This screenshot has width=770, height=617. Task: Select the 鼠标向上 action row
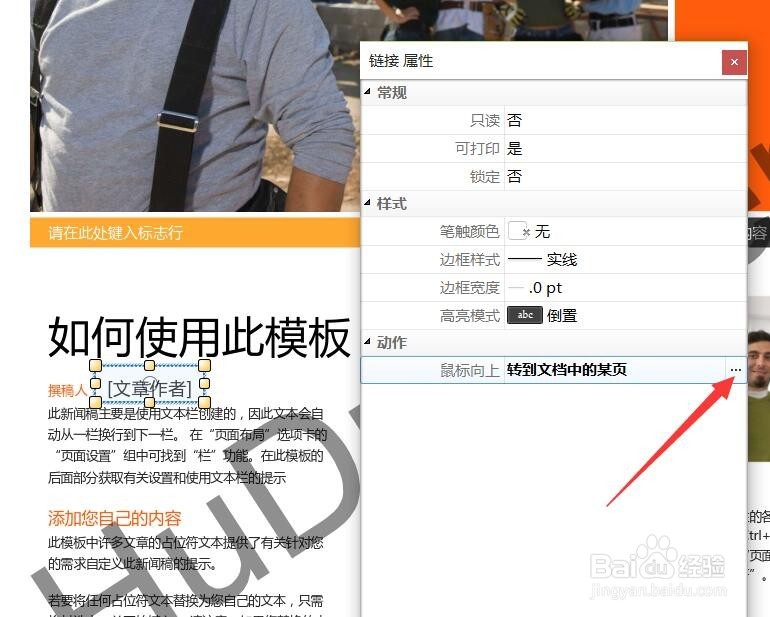pyautogui.click(x=553, y=370)
